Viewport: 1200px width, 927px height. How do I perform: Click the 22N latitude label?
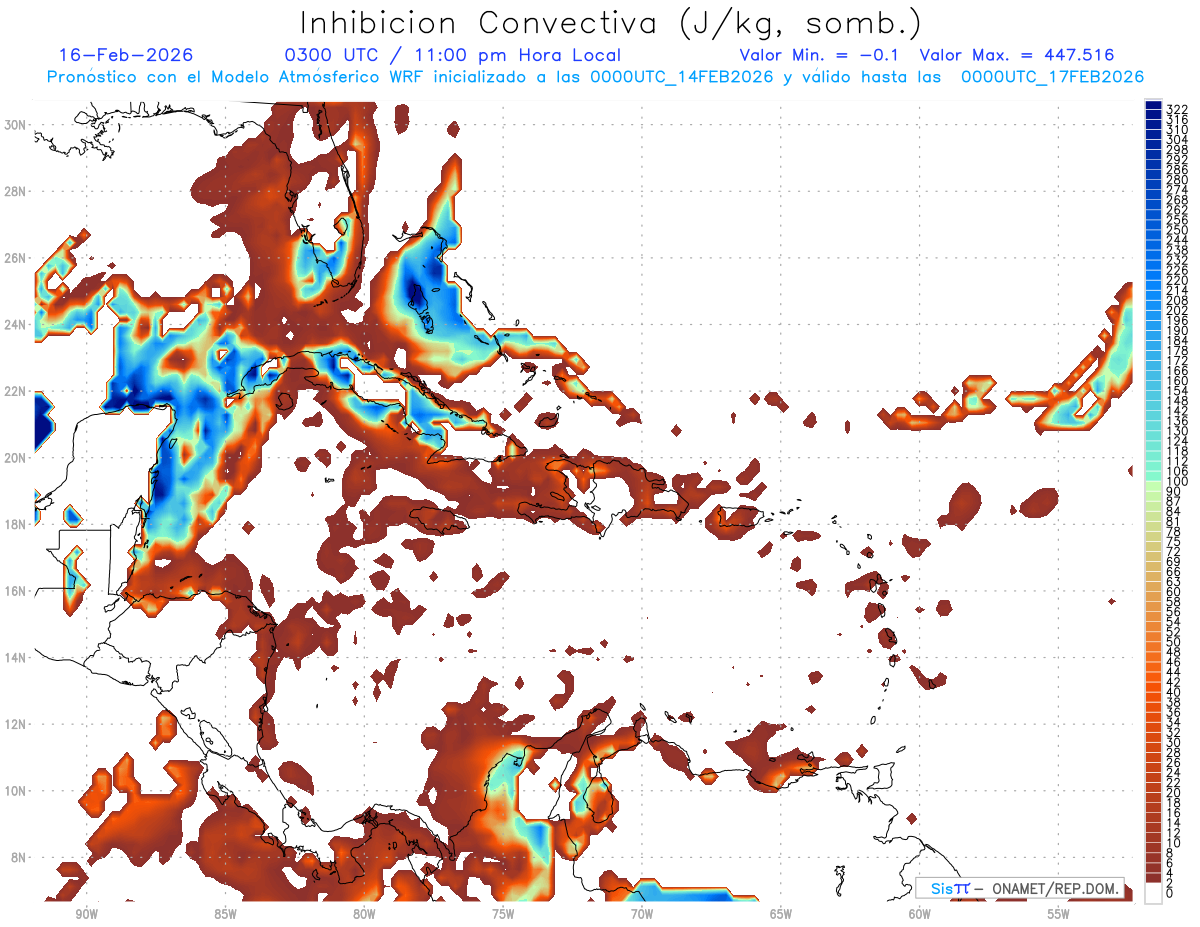pyautogui.click(x=17, y=391)
